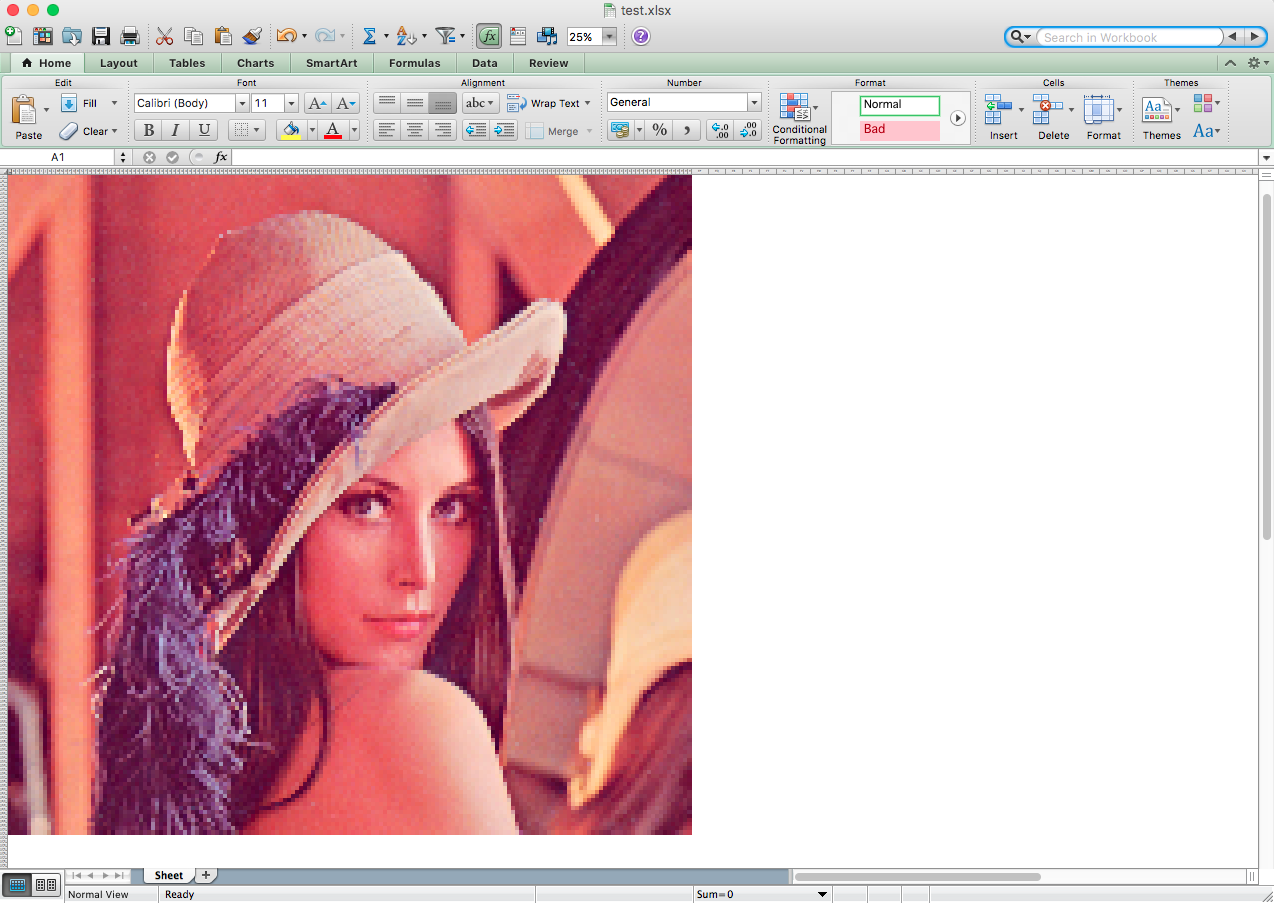Click the Increase Indent icon
This screenshot has height=903, width=1274.
[x=504, y=130]
